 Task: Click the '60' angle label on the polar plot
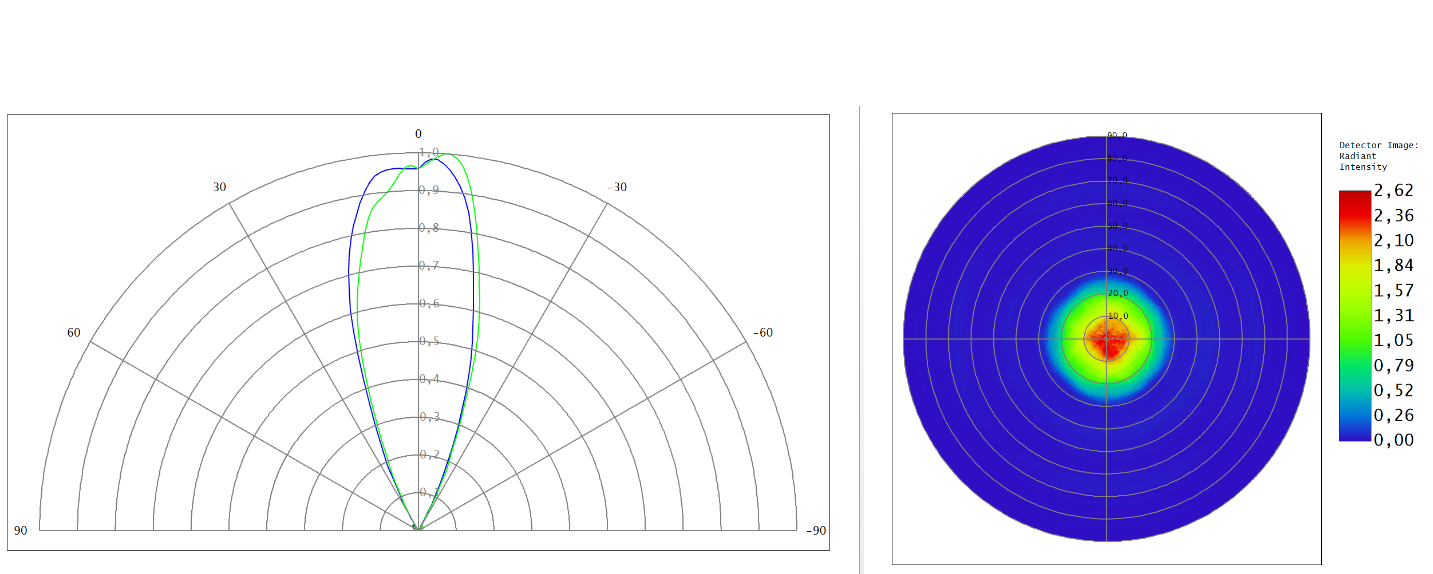pos(74,332)
